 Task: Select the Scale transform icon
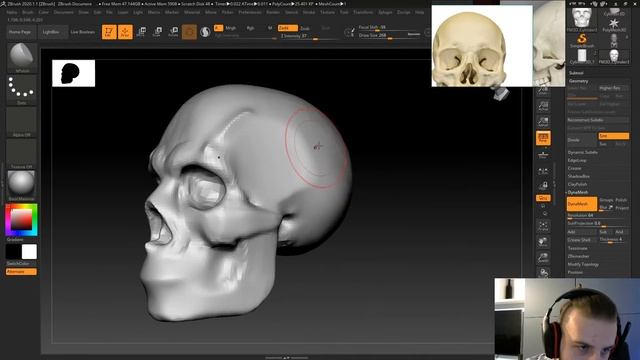[x=157, y=32]
